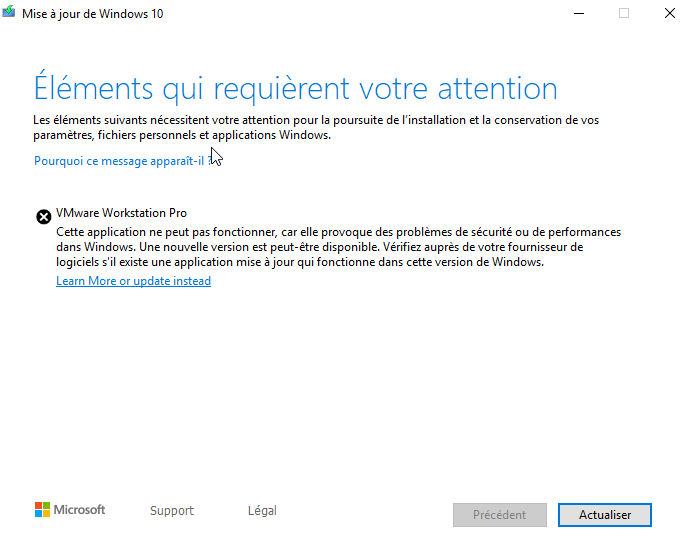The image size is (681, 541).
Task: Click the 'Éléments qui requièrent votre attention' heading
Action: point(296,89)
